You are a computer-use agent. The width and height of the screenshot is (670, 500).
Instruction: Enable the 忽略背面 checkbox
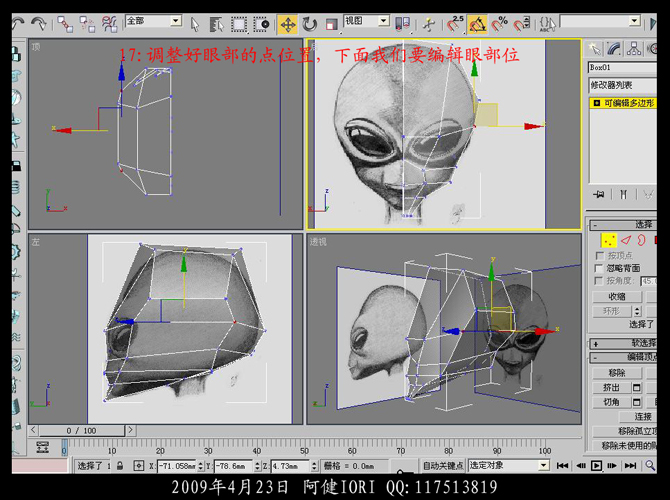(598, 268)
